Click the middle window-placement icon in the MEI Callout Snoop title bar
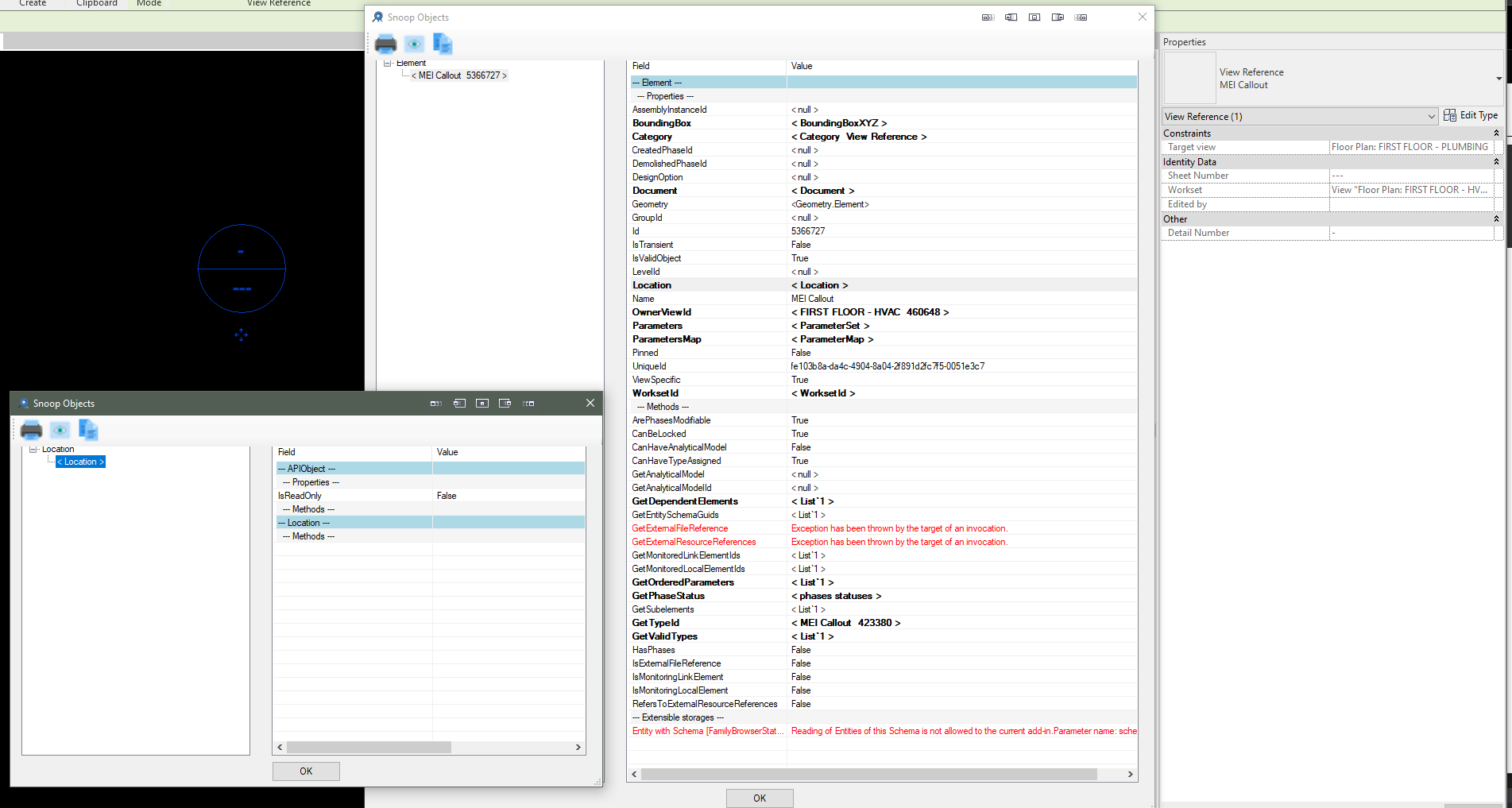The image size is (1512, 808). pyautogui.click(x=1034, y=17)
